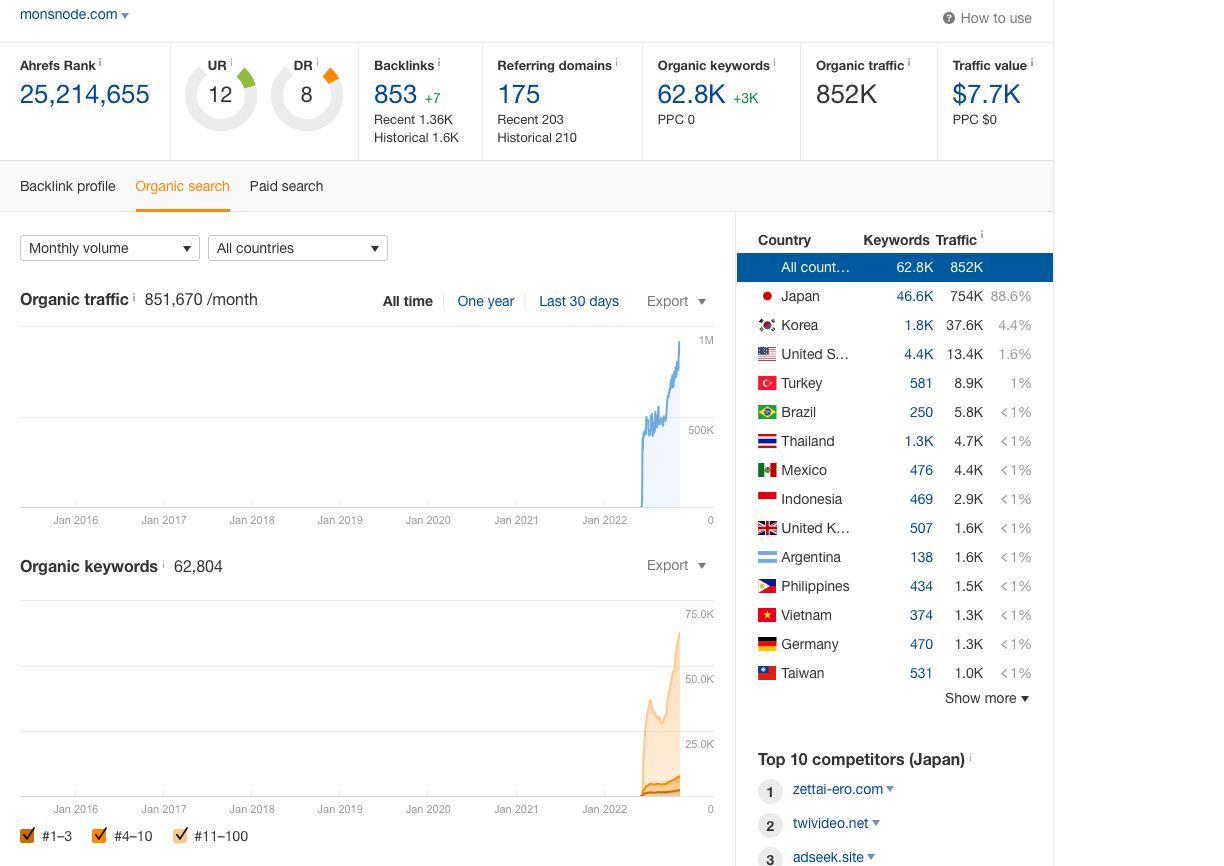Click competitor rank badge number 2
This screenshot has width=1224, height=866.
[x=770, y=826]
